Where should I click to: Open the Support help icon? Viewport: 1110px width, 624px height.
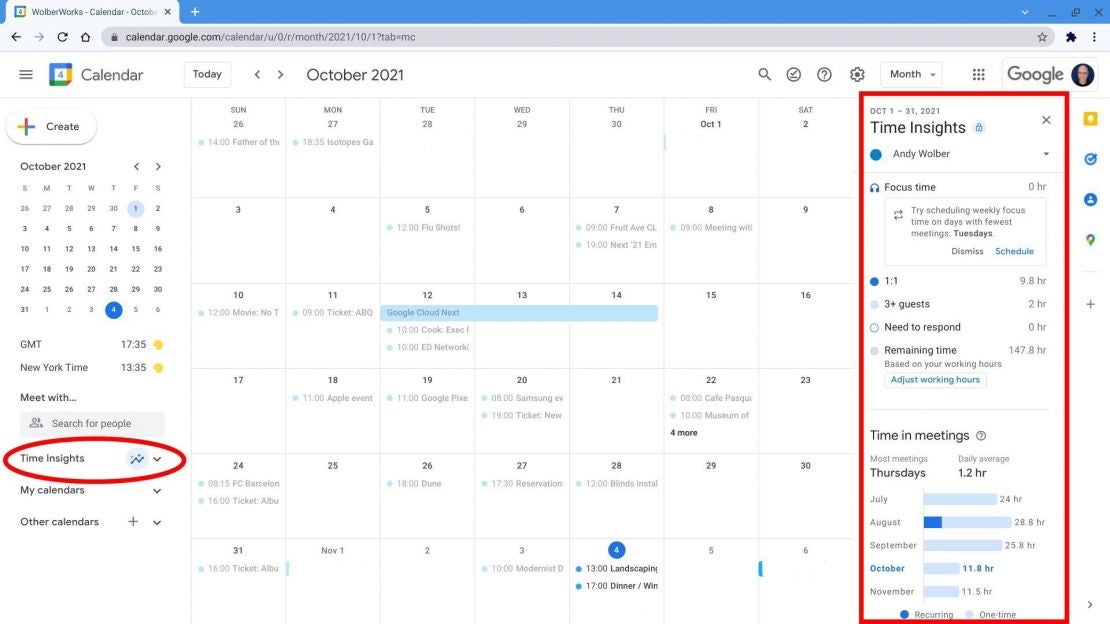click(x=824, y=74)
